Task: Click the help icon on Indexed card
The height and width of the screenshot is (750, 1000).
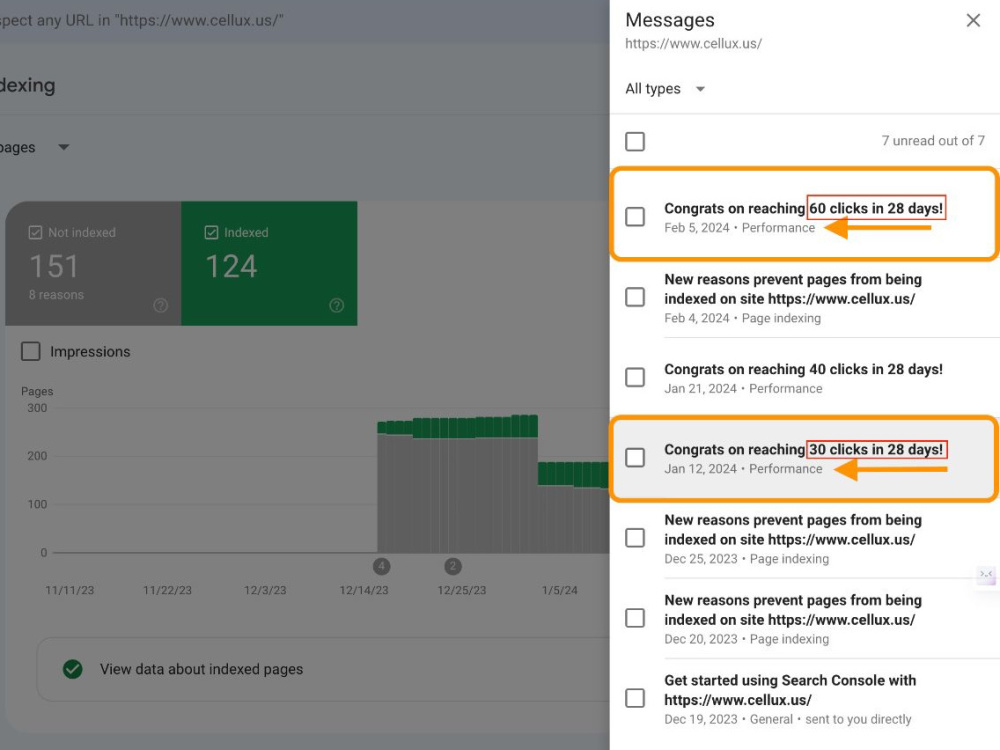Action: coord(337,305)
